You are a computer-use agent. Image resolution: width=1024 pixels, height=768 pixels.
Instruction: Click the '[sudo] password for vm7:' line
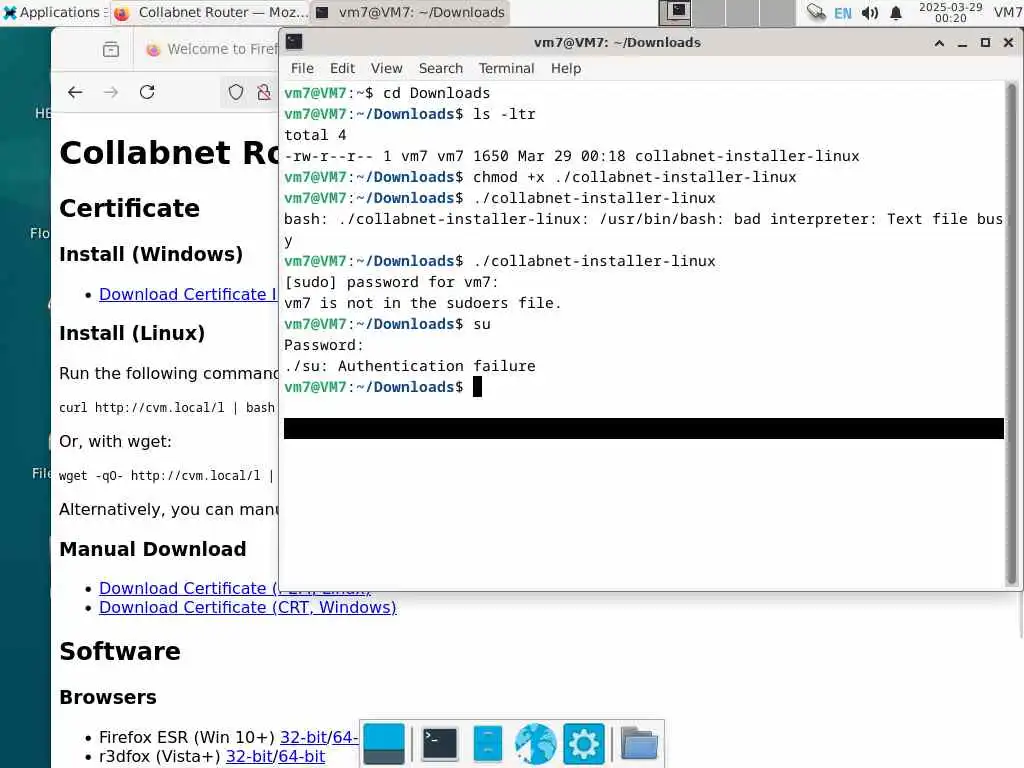click(x=391, y=282)
